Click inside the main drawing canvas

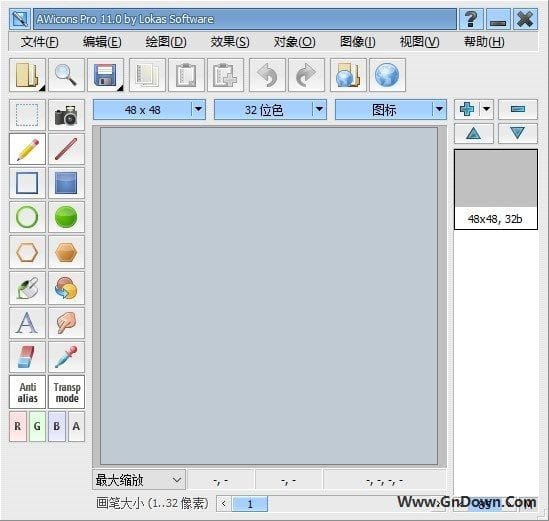click(269, 296)
